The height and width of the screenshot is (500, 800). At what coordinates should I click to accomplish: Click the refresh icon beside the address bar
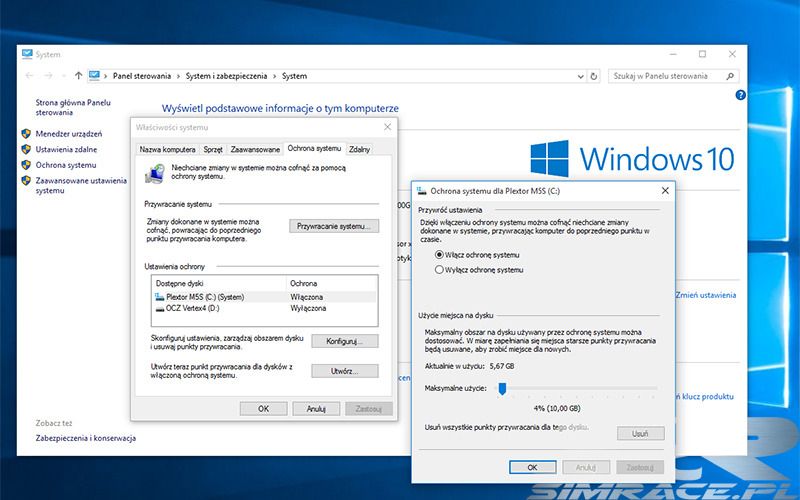[x=596, y=75]
